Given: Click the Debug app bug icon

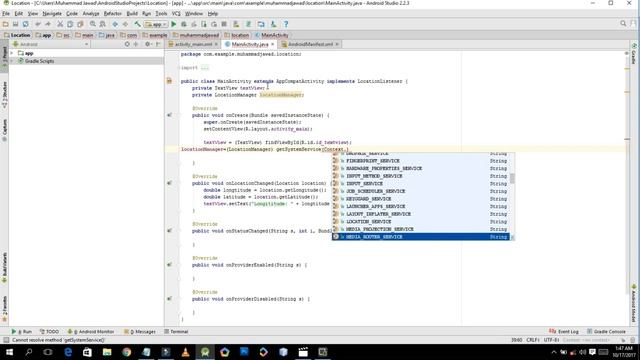Looking at the screenshot, I should 184,24.
